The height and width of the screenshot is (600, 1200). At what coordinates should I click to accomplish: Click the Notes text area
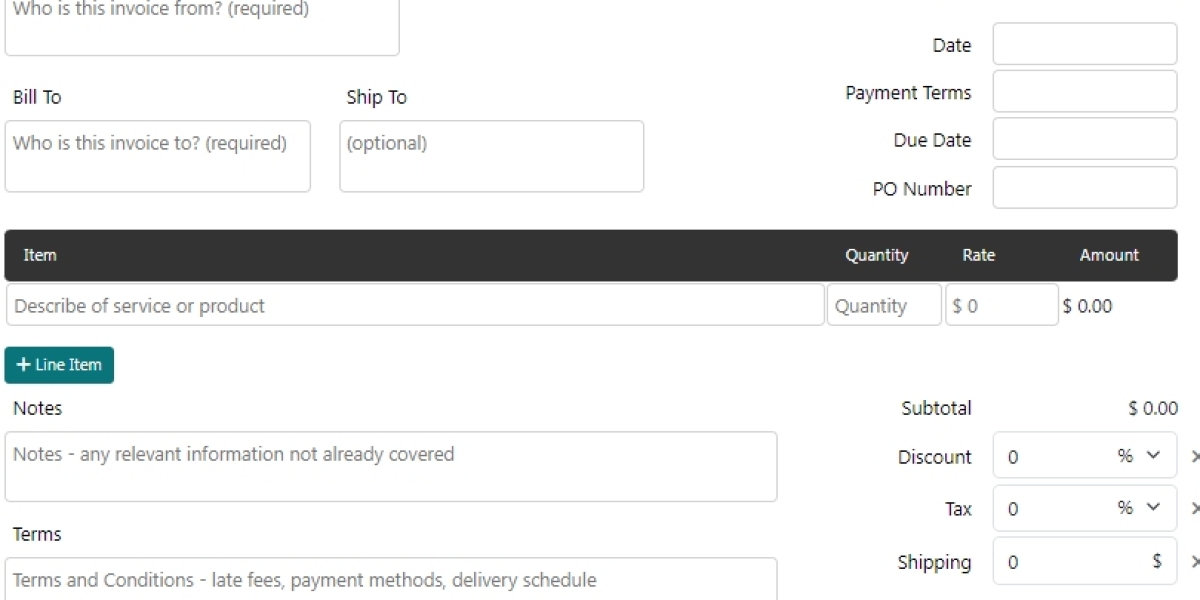390,466
